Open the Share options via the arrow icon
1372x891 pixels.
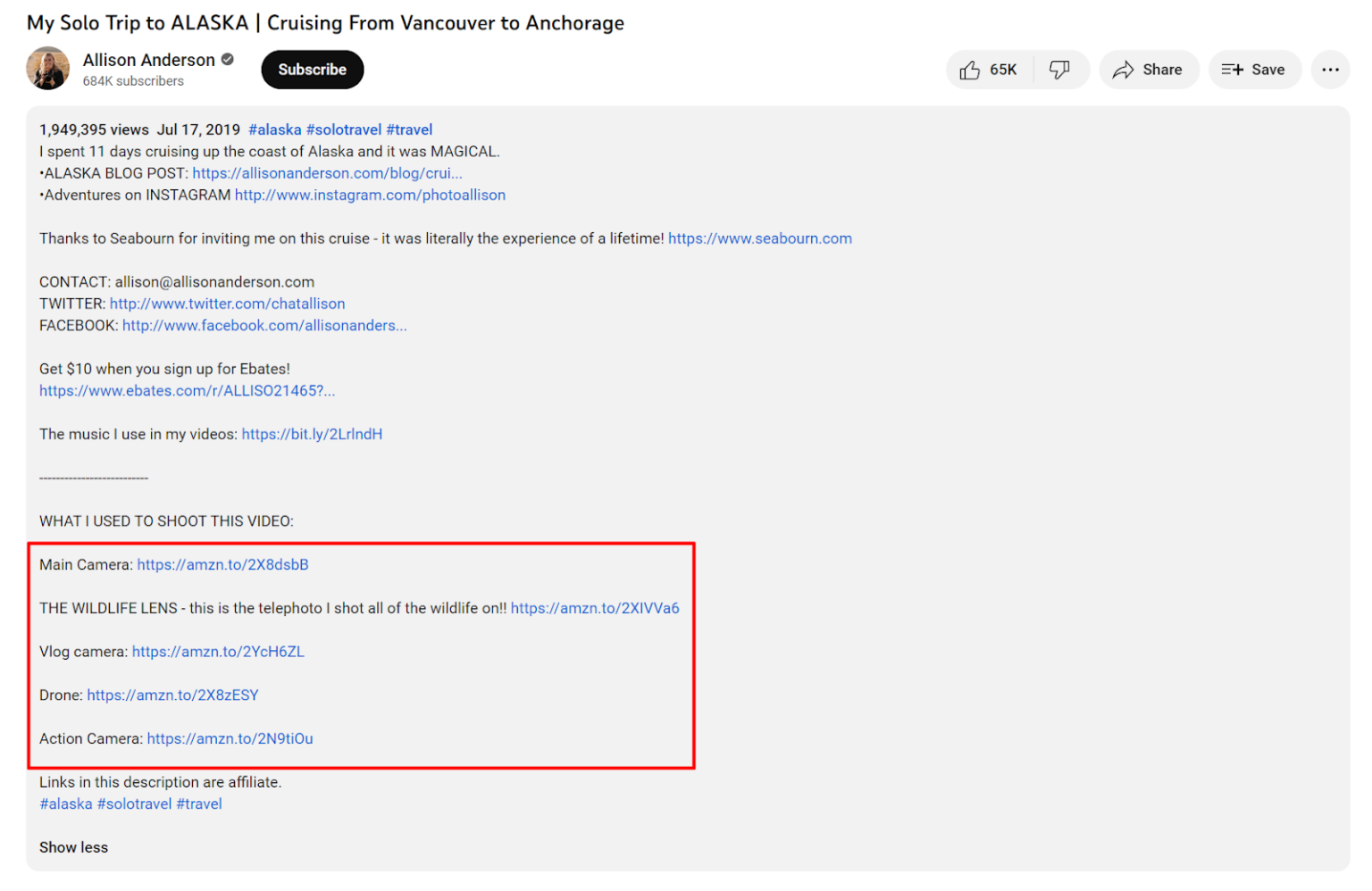click(1149, 69)
